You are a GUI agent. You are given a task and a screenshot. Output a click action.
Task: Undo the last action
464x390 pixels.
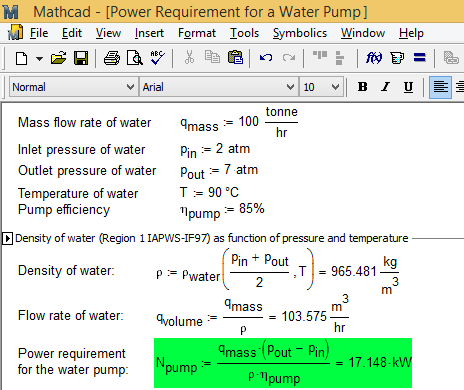point(266,58)
